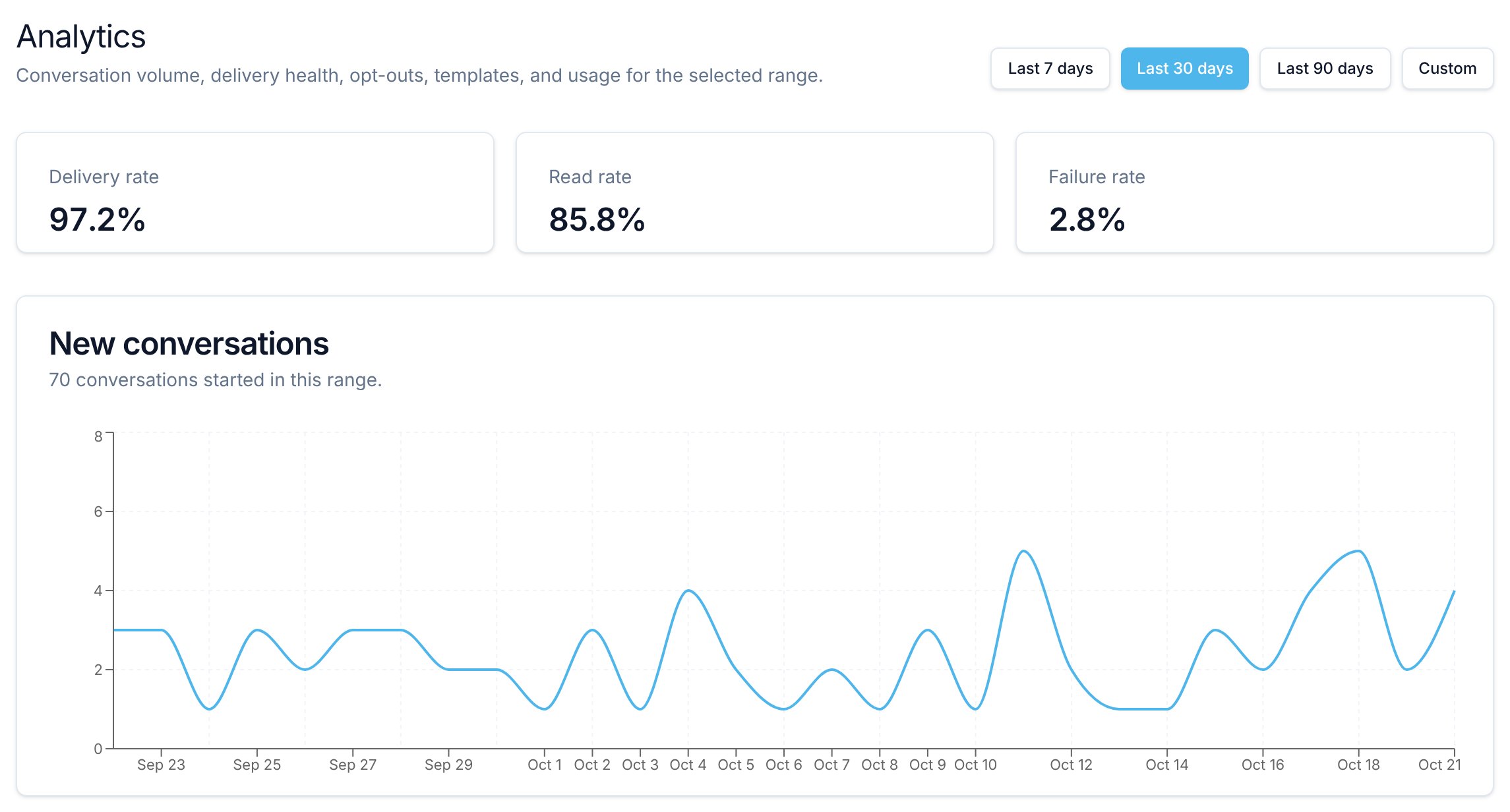Click the Oct 7 axis label
This screenshot has width=1510, height=812.
pos(831,765)
